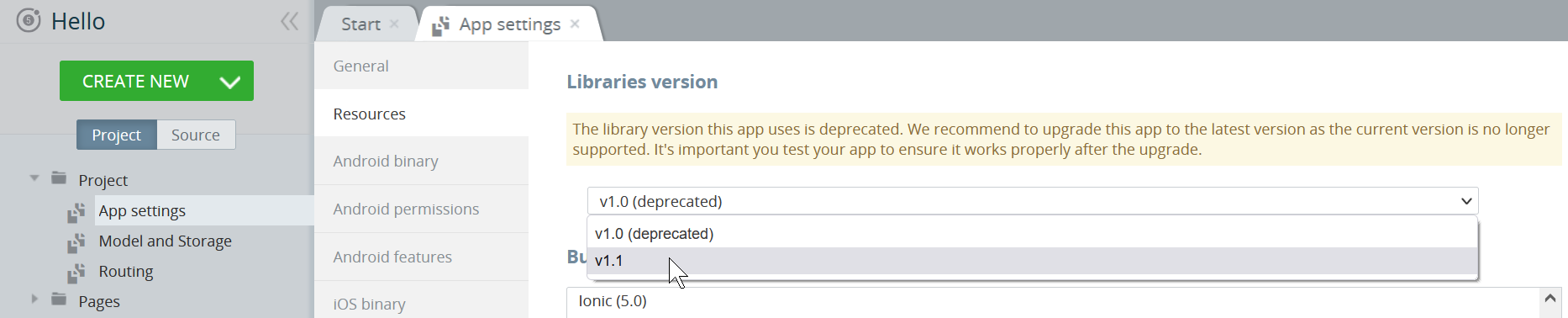The image size is (1568, 318).
Task: Collapse the Project tree node
Action: (x=34, y=178)
